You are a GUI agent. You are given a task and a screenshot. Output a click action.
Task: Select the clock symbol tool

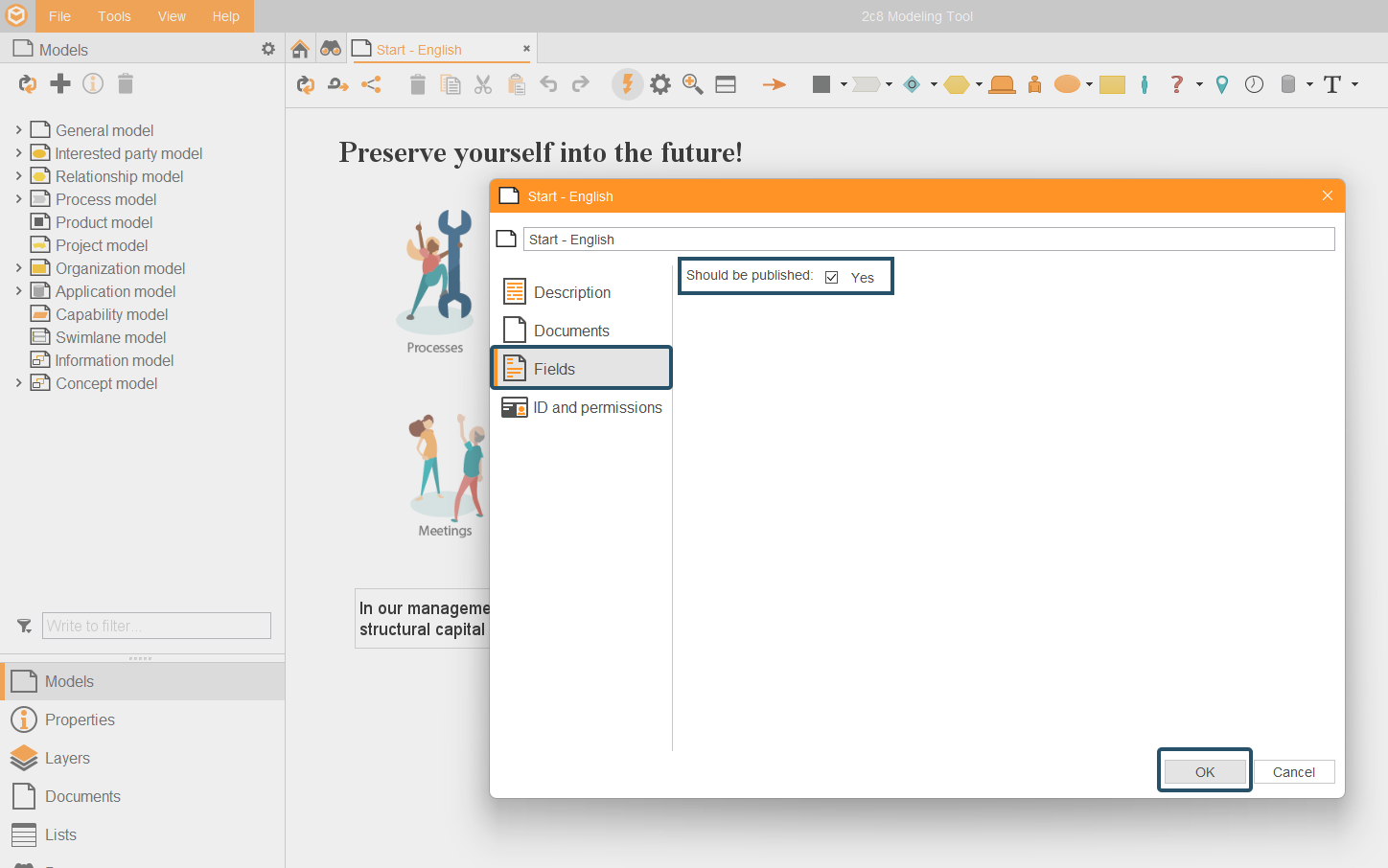click(1254, 84)
